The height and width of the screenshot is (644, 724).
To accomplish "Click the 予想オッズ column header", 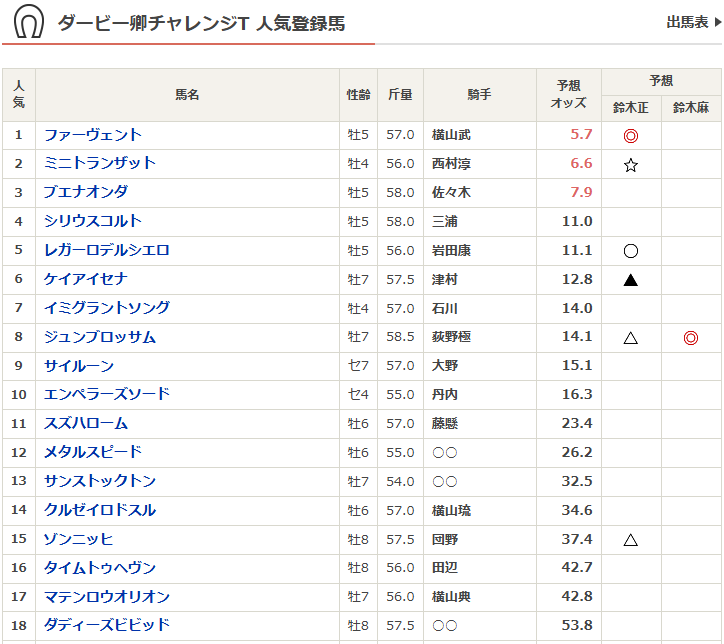I will point(569,95).
